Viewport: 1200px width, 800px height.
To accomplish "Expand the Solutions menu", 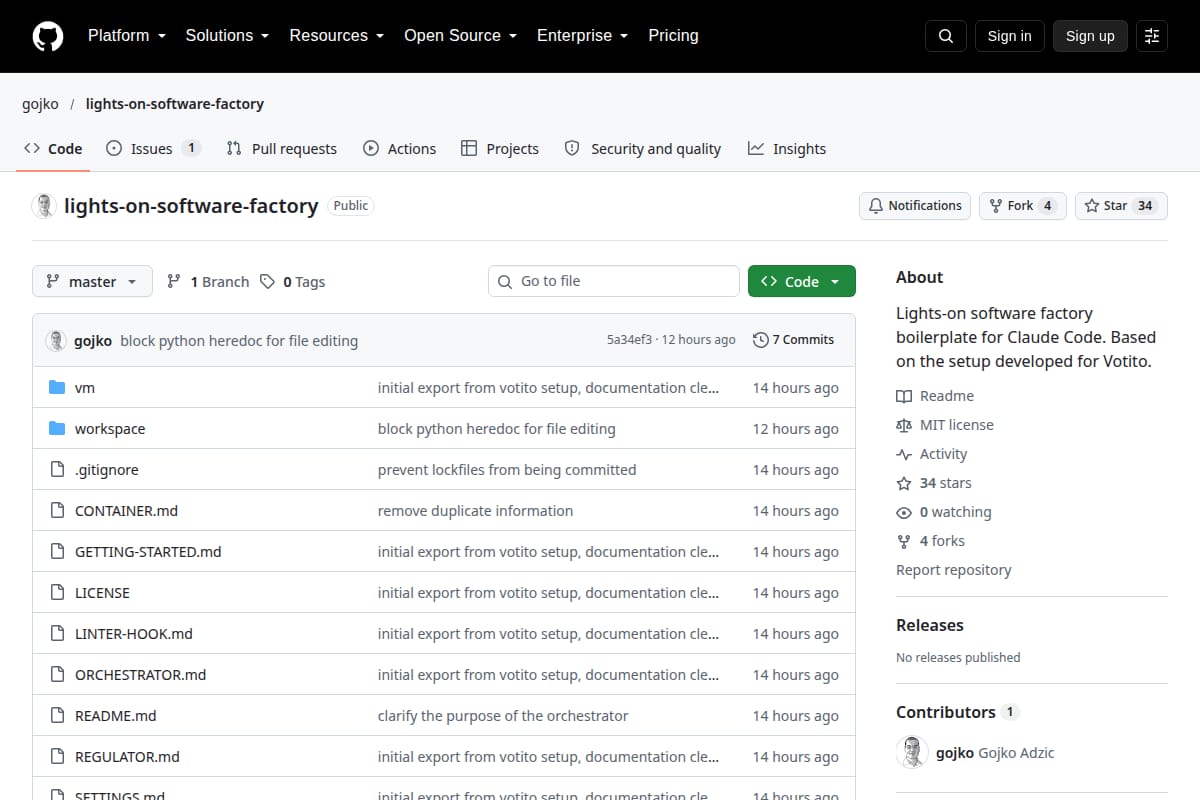I will point(227,36).
